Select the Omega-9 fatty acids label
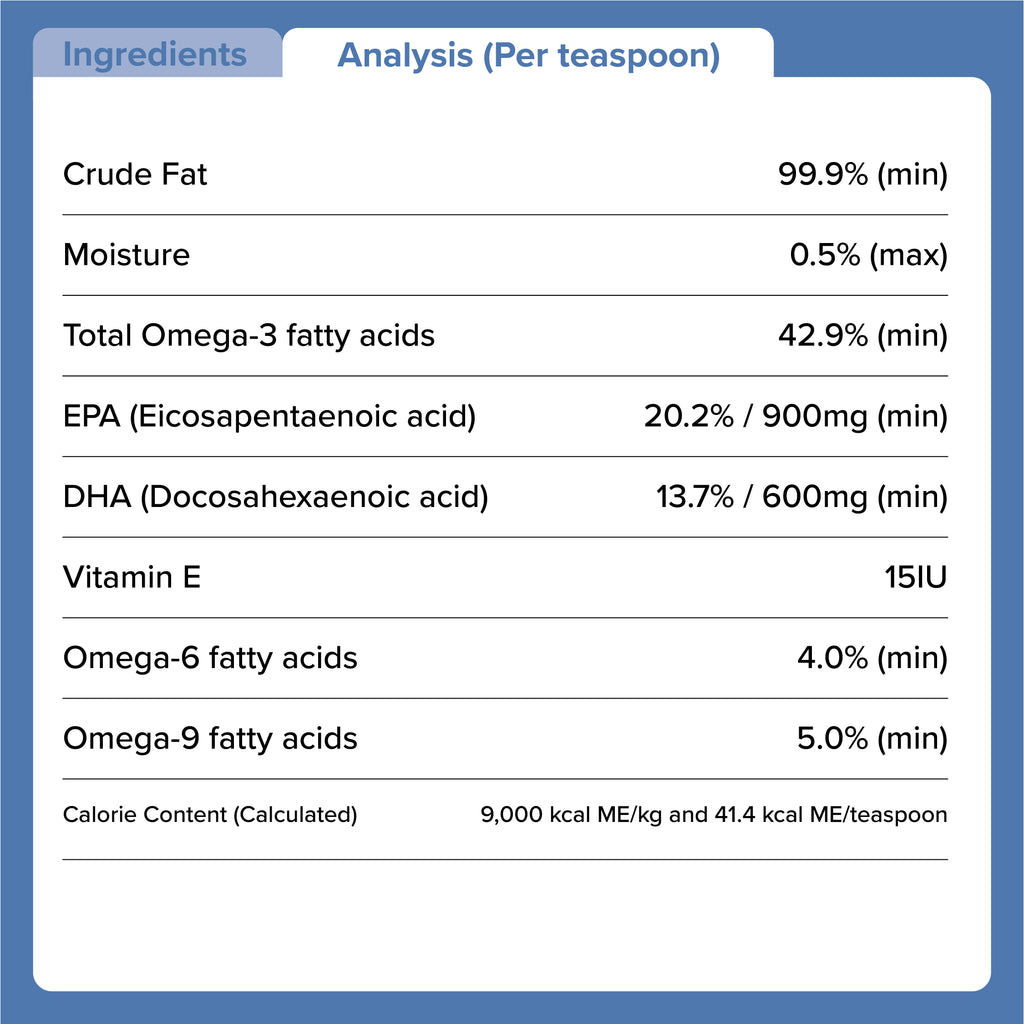 pyautogui.click(x=210, y=738)
